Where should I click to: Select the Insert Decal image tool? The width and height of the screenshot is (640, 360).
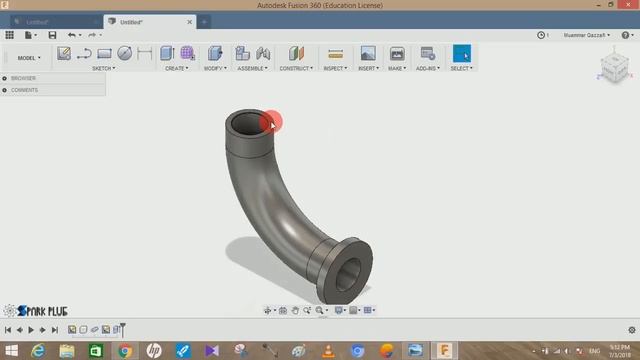(368, 53)
